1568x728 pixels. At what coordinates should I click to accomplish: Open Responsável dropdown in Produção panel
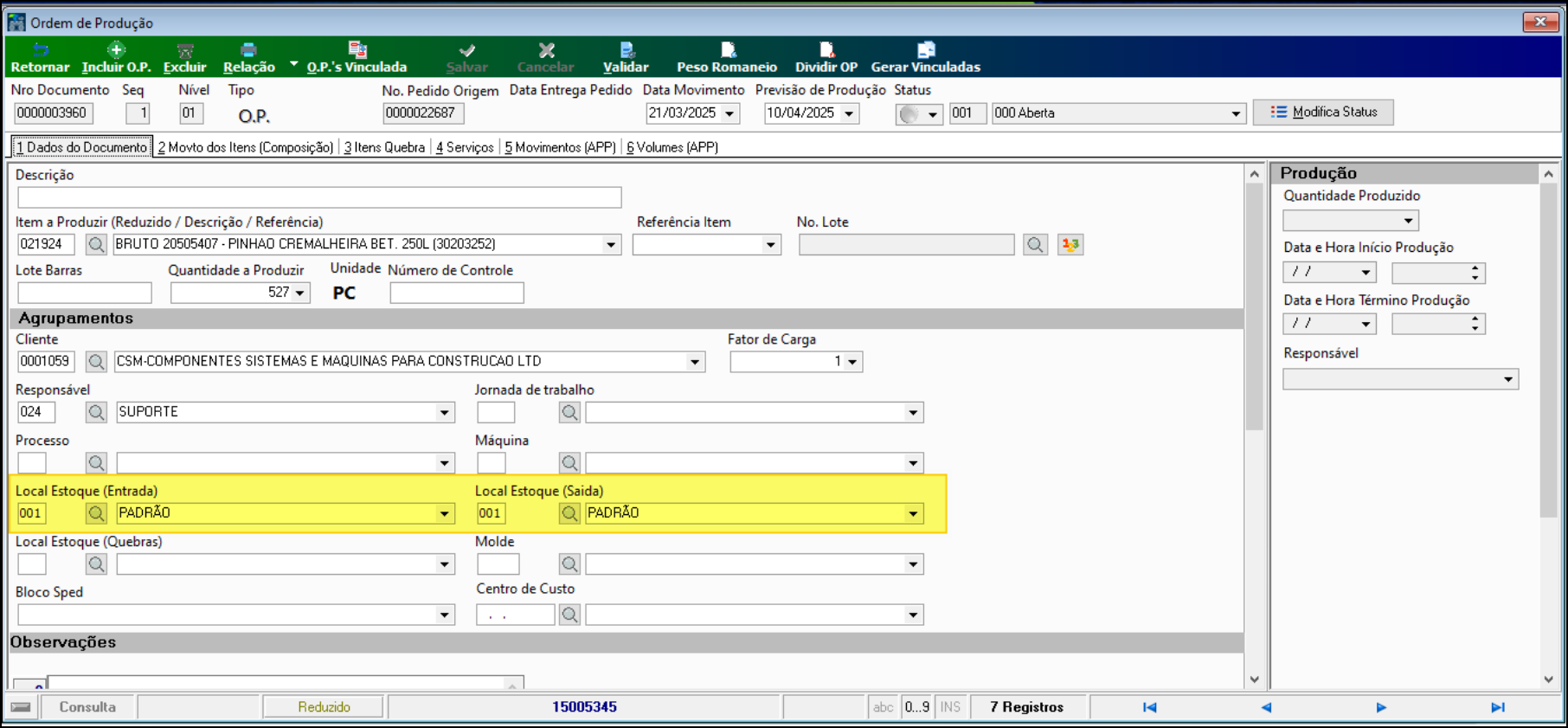pos(1507,379)
